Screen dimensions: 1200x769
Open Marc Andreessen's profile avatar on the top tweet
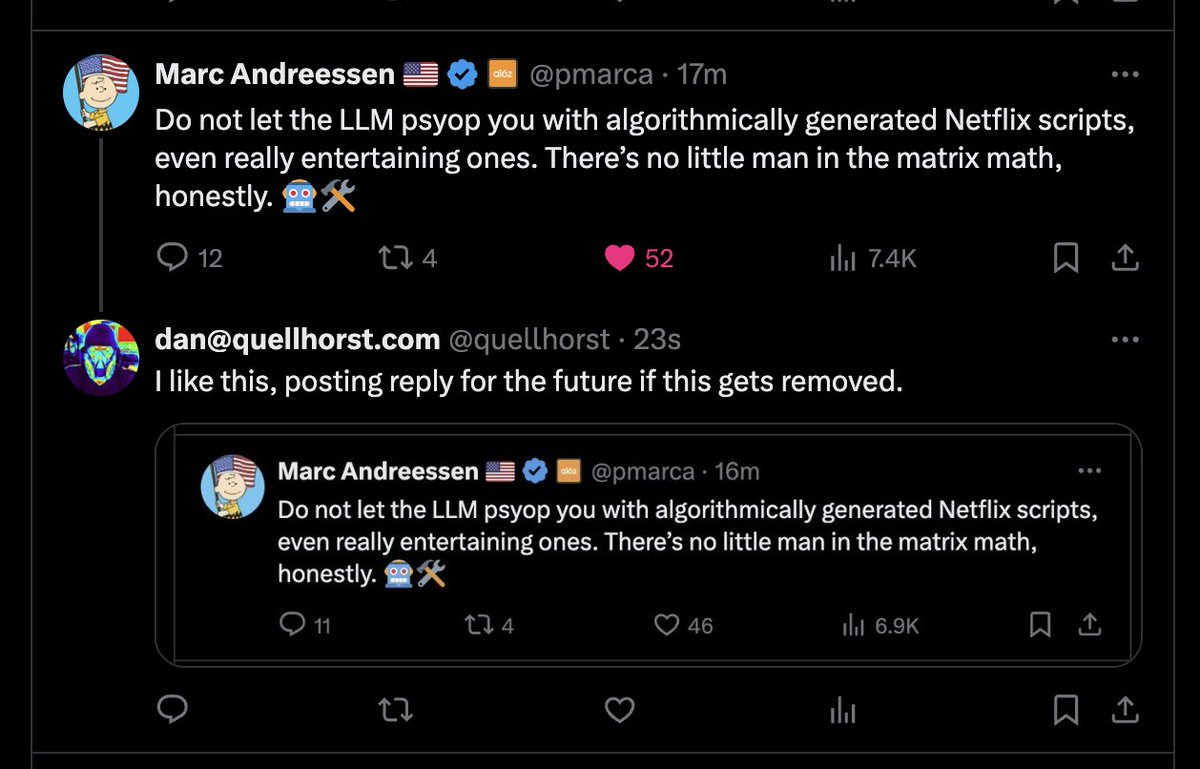point(101,92)
